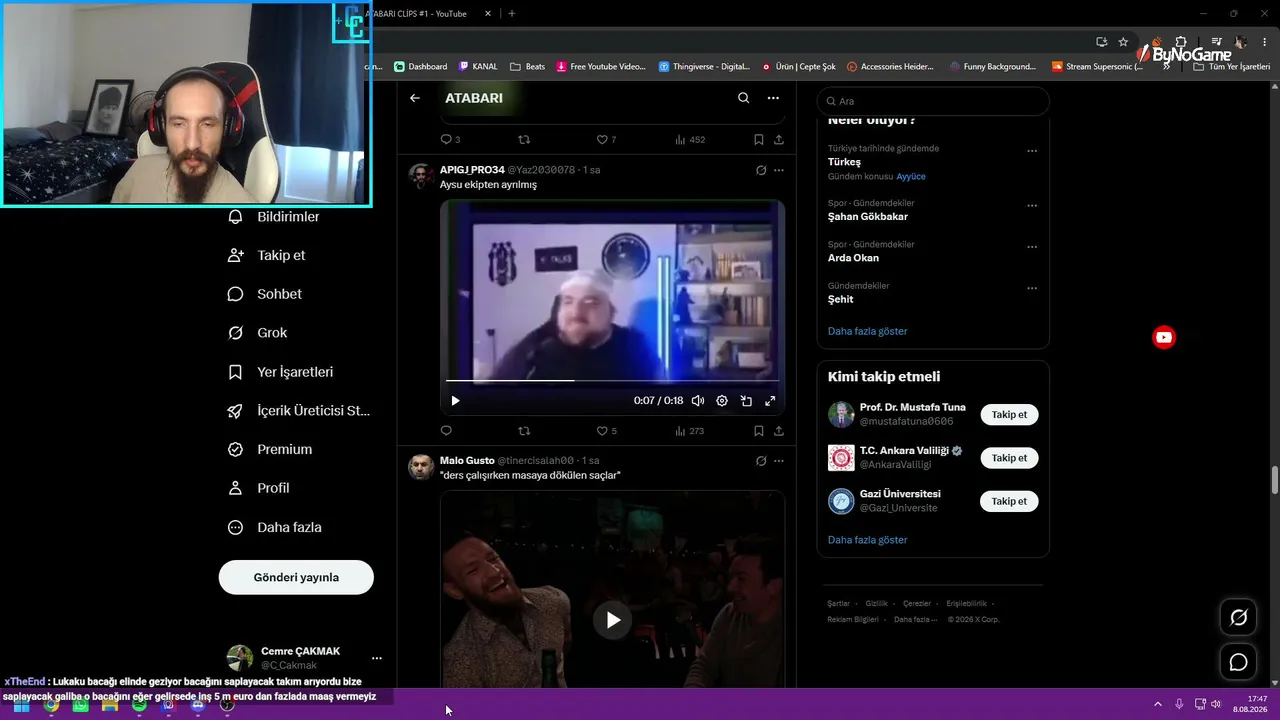
Task: Open more options on the APIGJ_PRO34 post
Action: [x=779, y=170]
